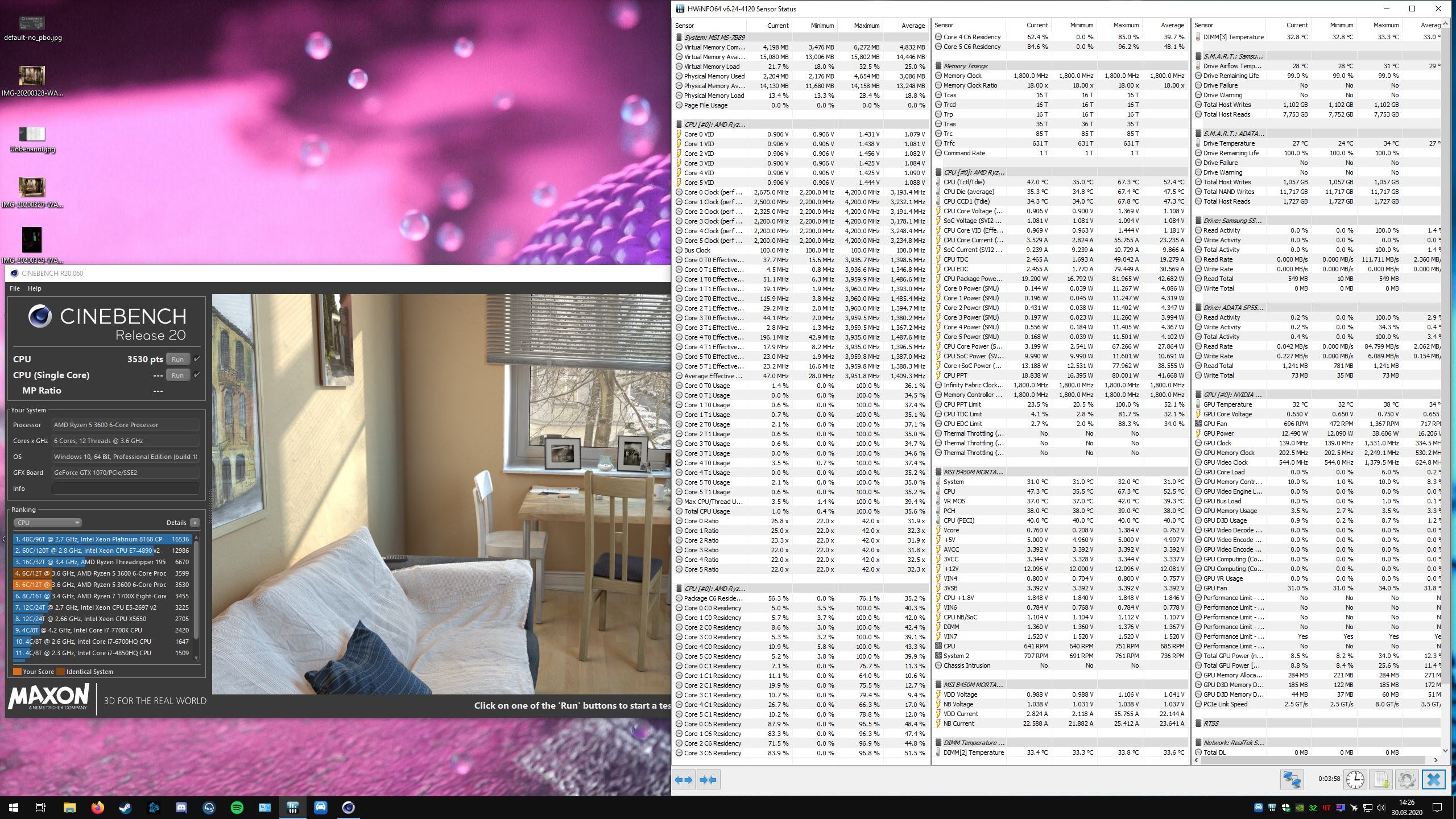1456x819 pixels.
Task: Select Drive: Samsung SS... group header
Action: [x=1318, y=221]
